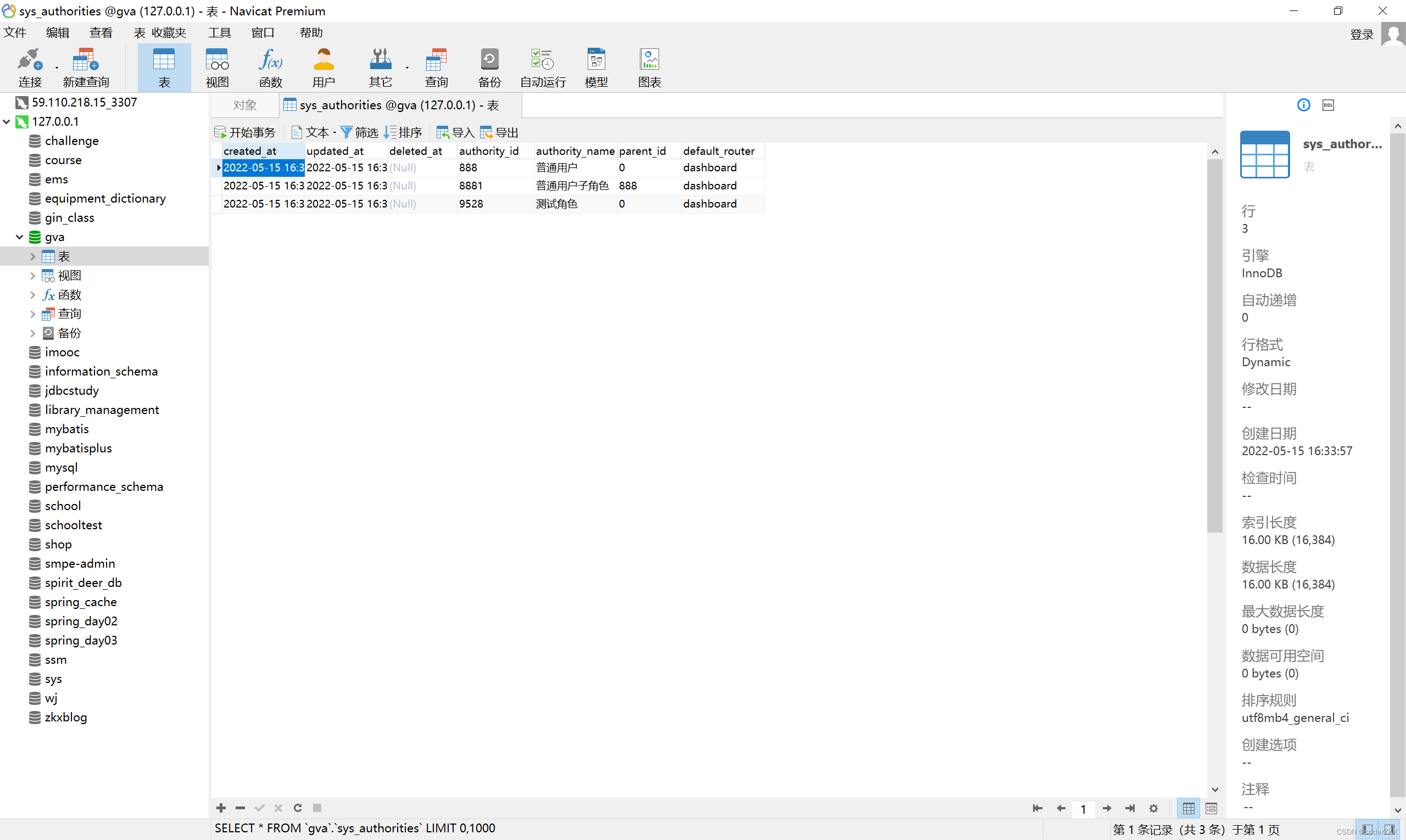Collapse the 127.0.0.1 connection node
1406x840 pixels.
(7, 122)
